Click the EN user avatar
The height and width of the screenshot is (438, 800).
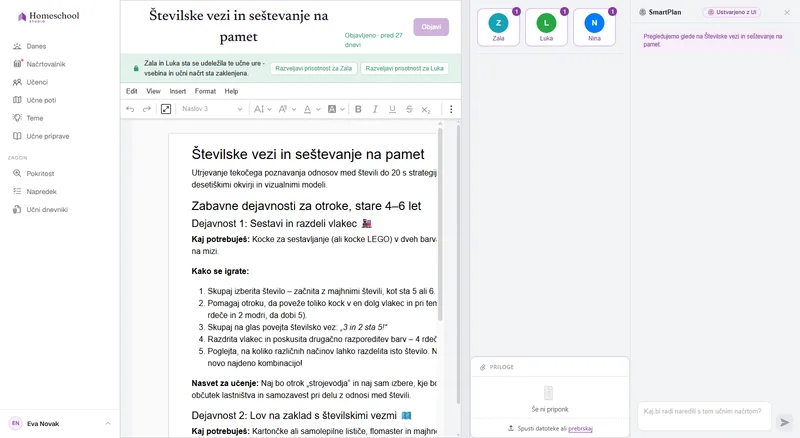point(16,424)
